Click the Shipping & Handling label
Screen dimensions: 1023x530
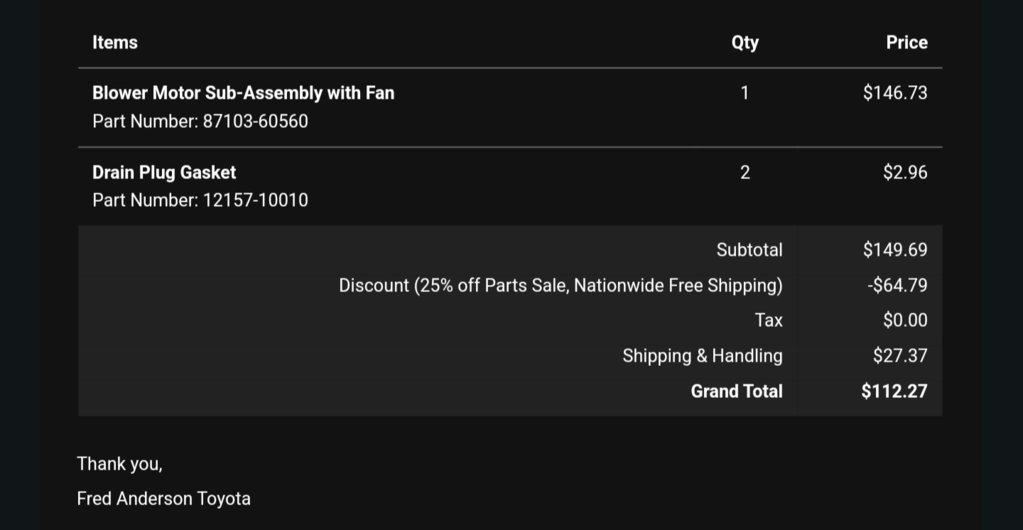(x=702, y=356)
